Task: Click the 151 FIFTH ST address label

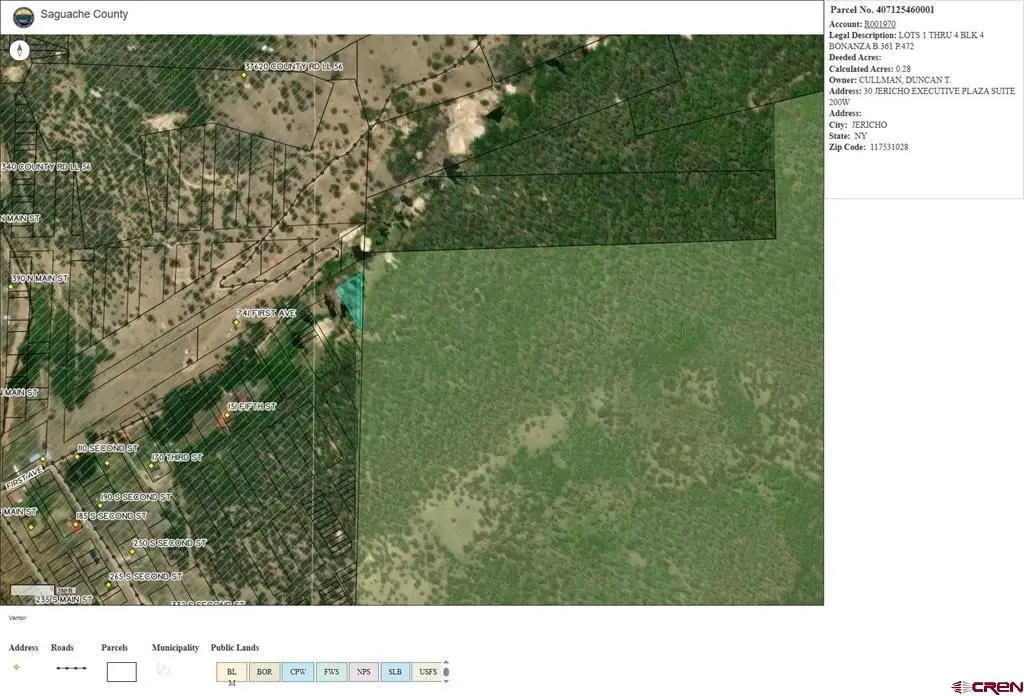Action: point(251,406)
